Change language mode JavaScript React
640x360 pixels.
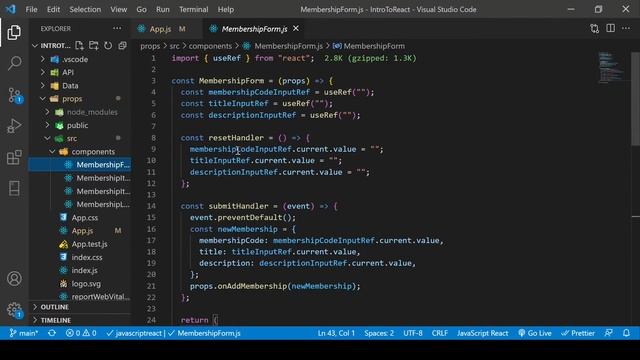pos(482,333)
